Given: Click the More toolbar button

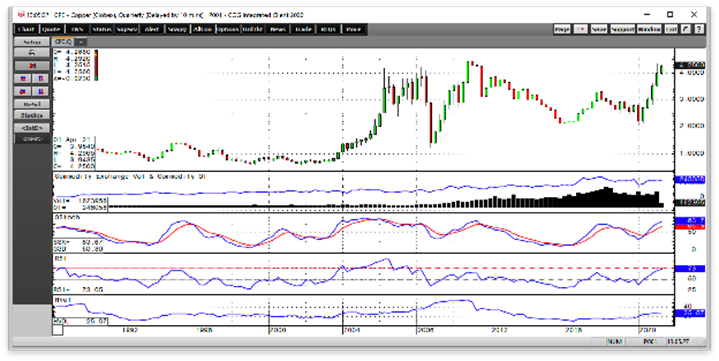Looking at the screenshot, I should pyautogui.click(x=353, y=29).
